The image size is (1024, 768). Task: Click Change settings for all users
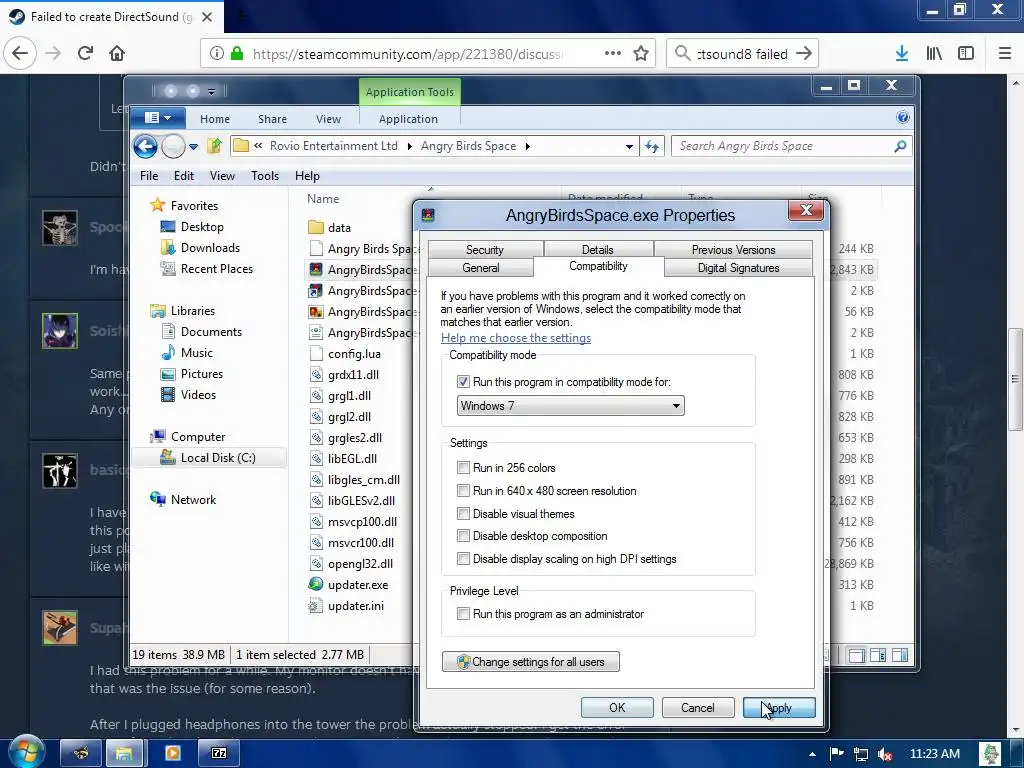[530, 662]
